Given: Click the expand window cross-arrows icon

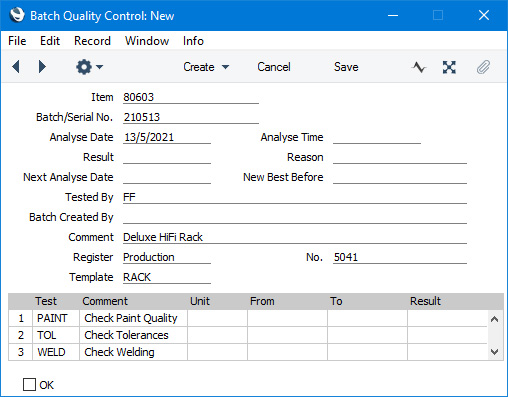Looking at the screenshot, I should tap(449, 67).
